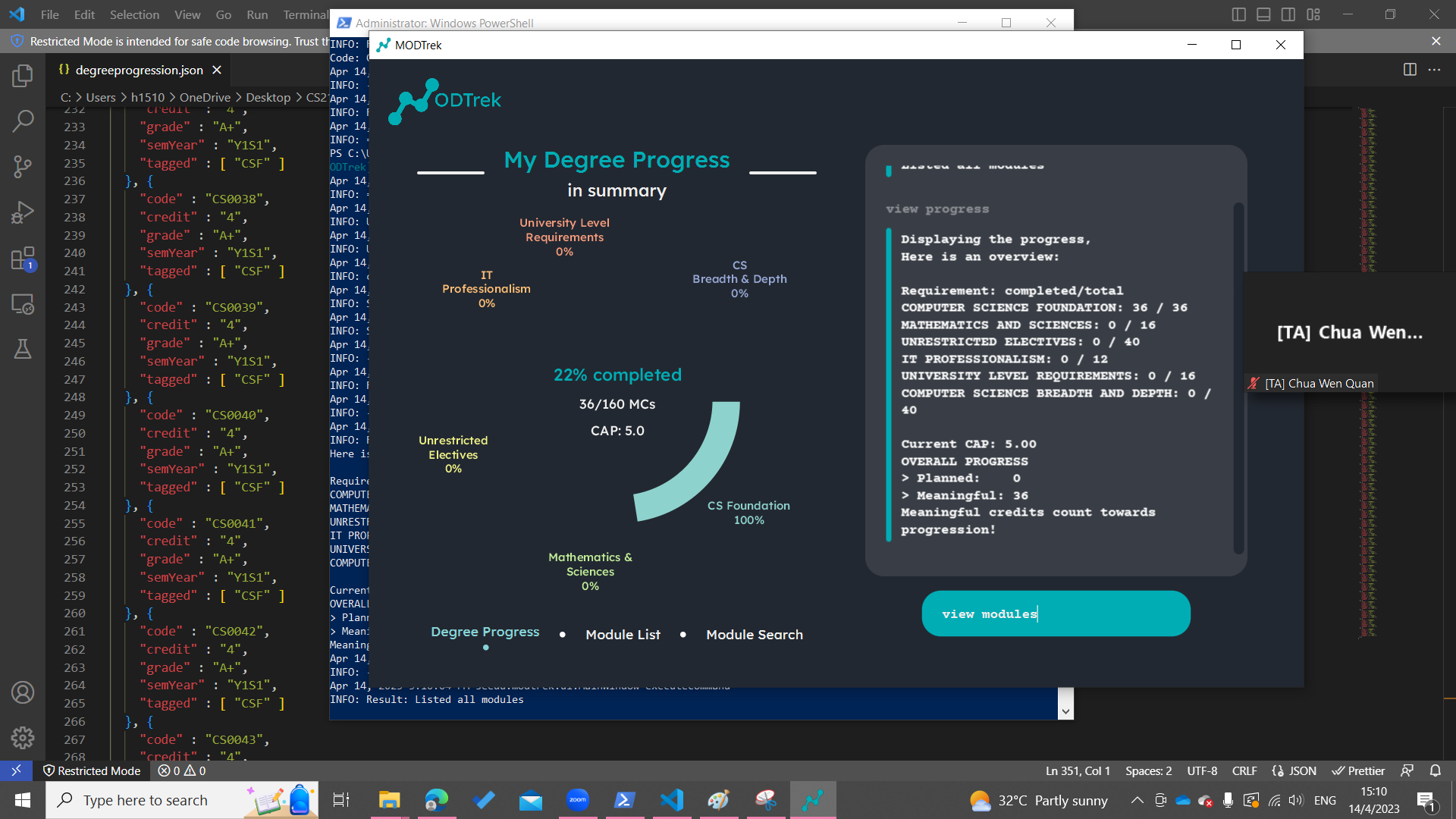Open the VS Code Explorer view
Screen dimensions: 1456x819
23,76
